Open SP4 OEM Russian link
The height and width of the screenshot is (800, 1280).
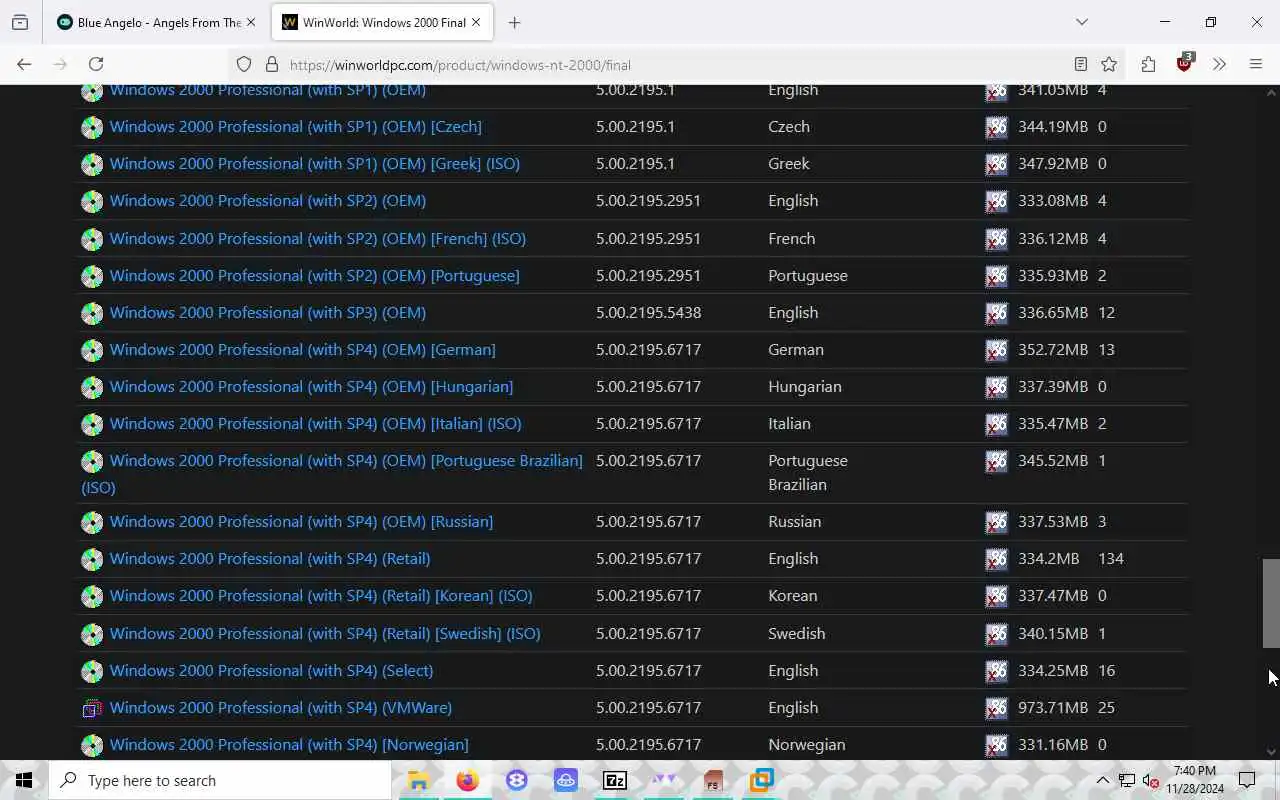(x=301, y=521)
